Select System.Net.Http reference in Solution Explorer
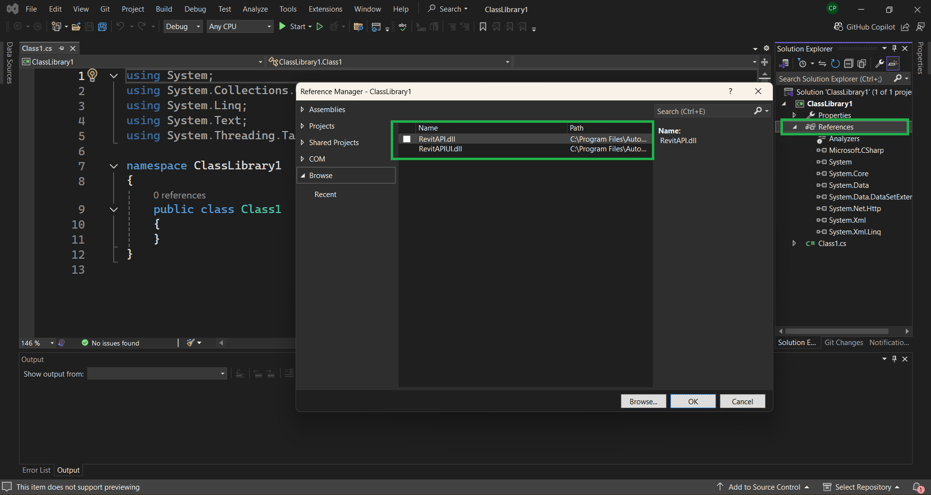This screenshot has height=495, width=931. [854, 208]
